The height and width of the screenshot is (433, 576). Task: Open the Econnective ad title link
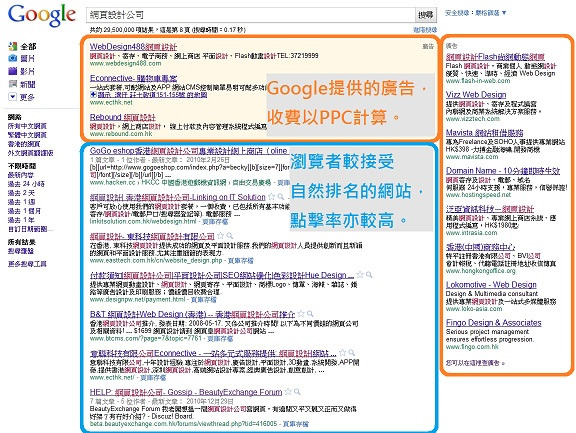coord(133,78)
